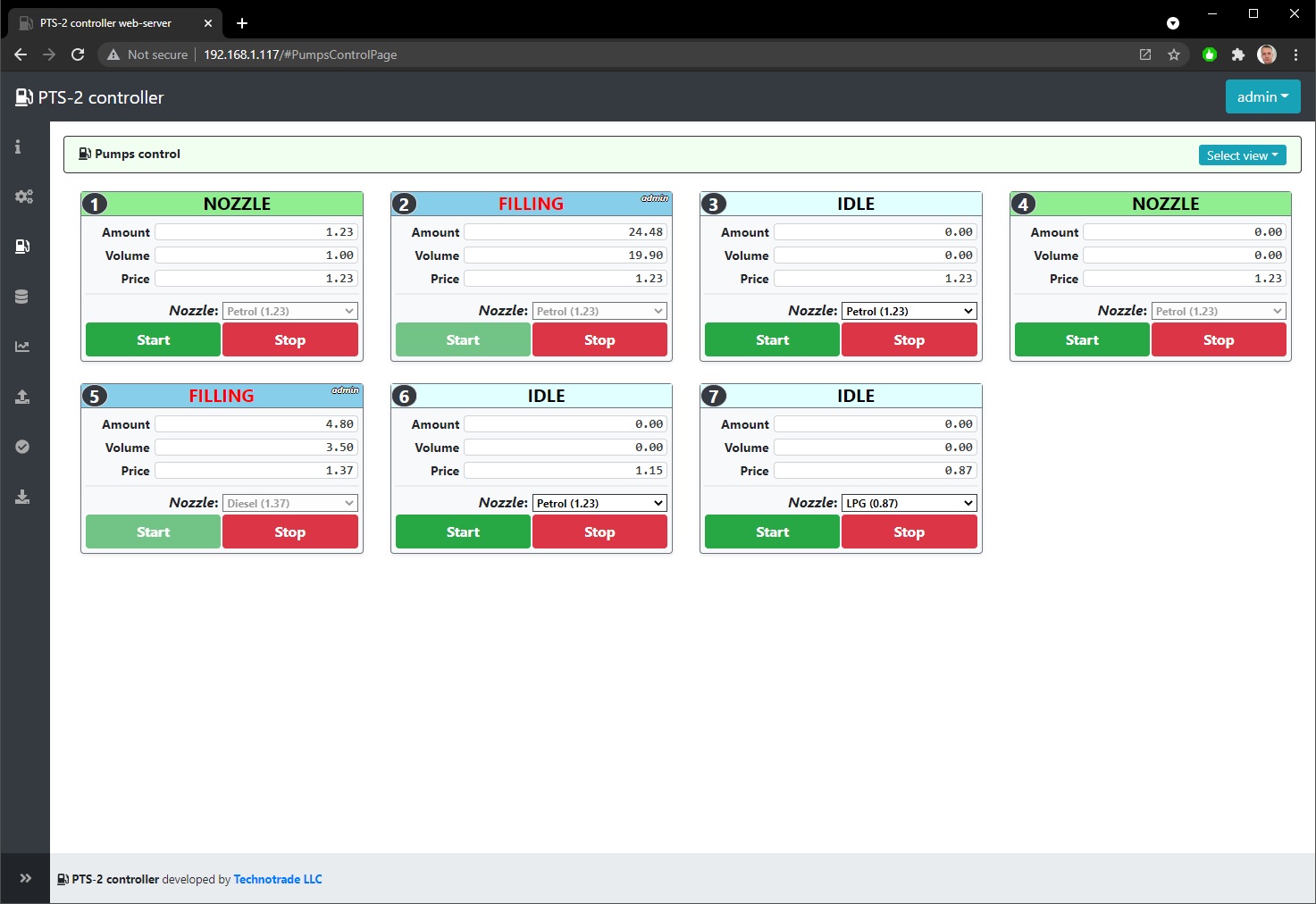
Task: Open the admin user dropdown menu
Action: pos(1262,97)
